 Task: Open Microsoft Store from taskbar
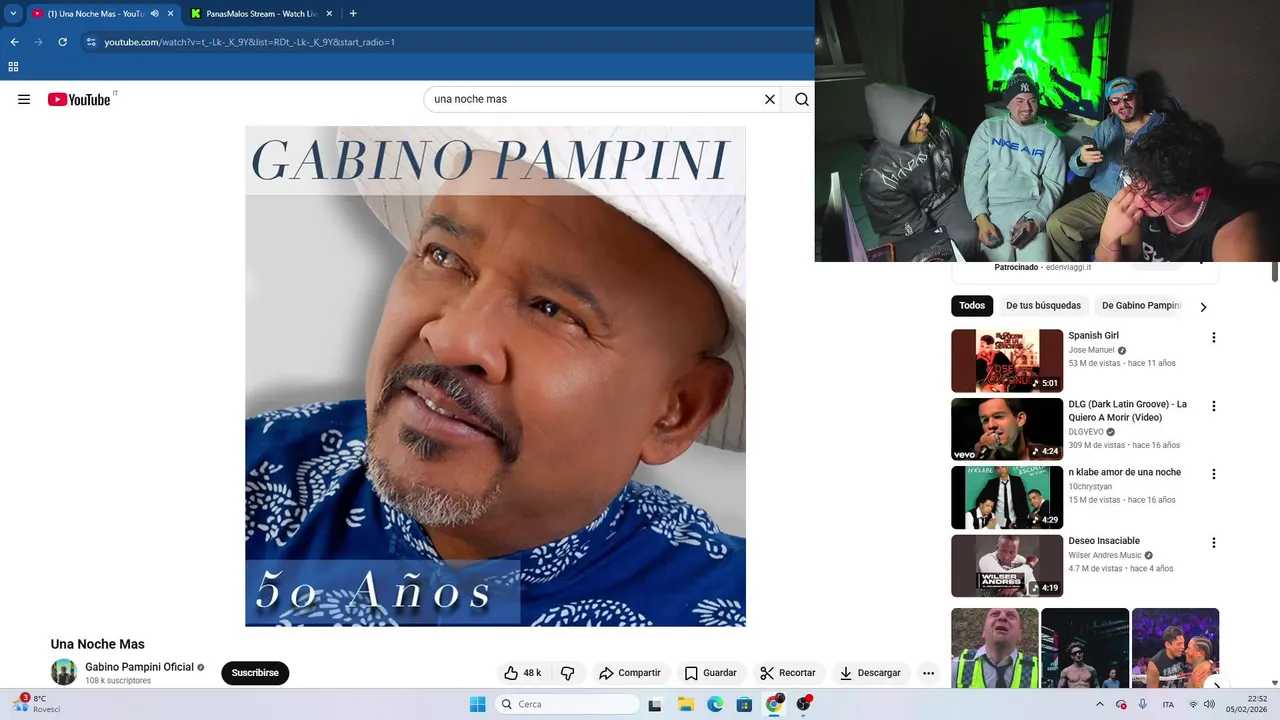tap(744, 704)
